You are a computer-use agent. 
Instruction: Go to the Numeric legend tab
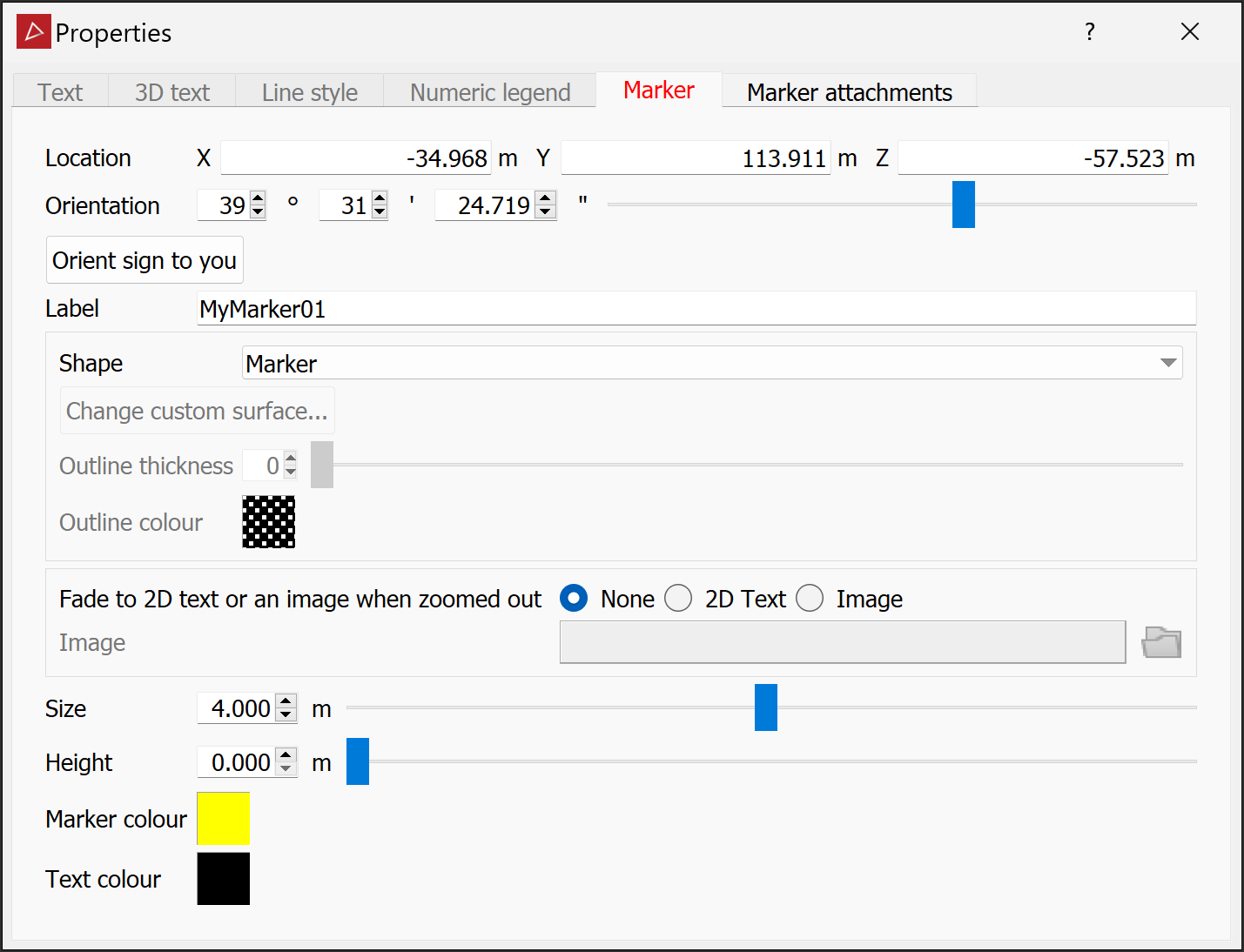click(490, 91)
